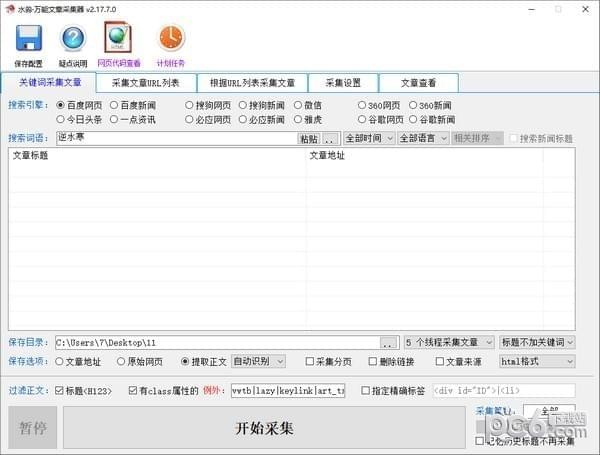
Task: Enable 指定精确标签 checkbox
Action: tap(365, 390)
